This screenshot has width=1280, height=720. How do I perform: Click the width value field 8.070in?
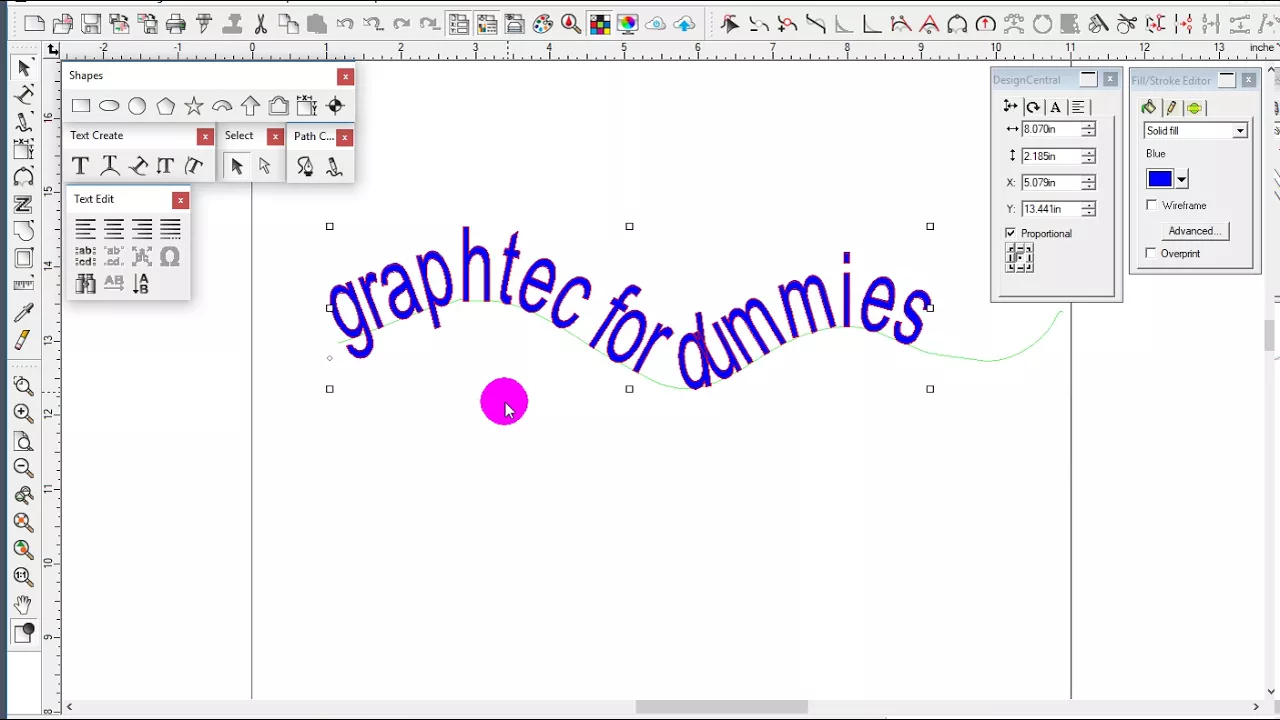pyautogui.click(x=1051, y=129)
